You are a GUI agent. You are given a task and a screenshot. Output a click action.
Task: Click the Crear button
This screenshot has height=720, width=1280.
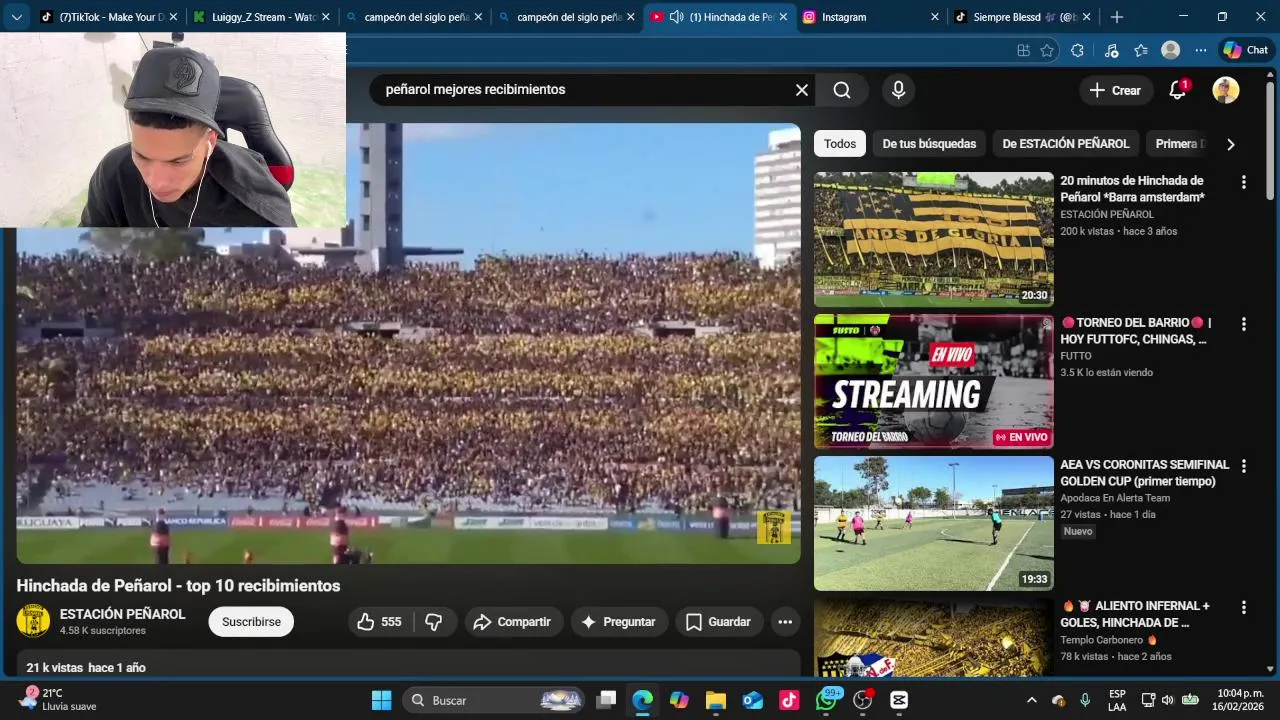(1115, 90)
